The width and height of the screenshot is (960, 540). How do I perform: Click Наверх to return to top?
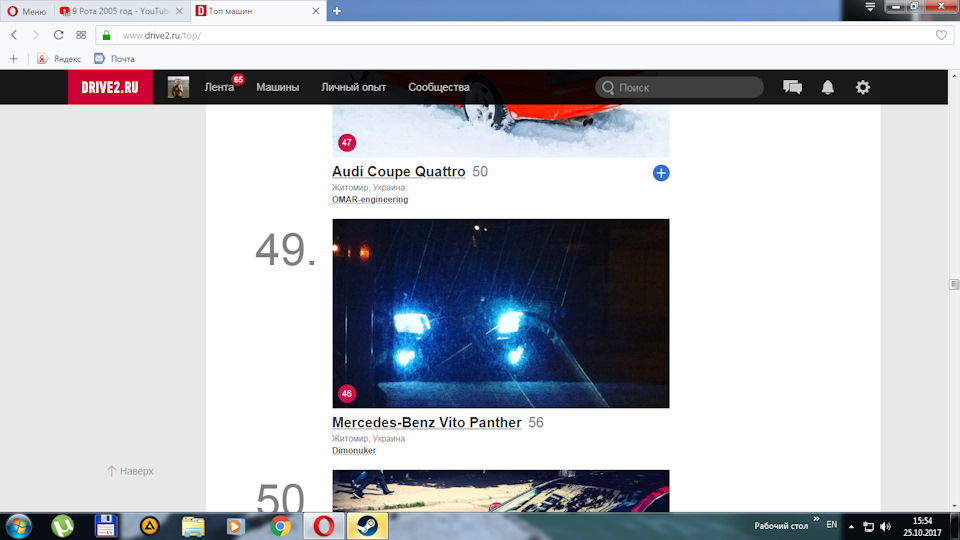(x=130, y=471)
